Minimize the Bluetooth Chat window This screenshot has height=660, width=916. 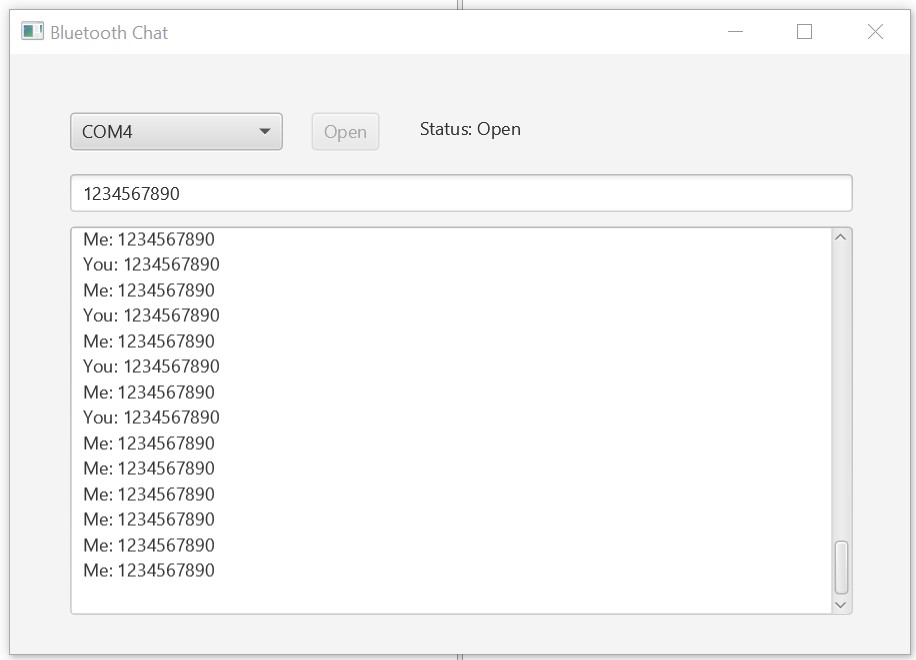tap(736, 32)
